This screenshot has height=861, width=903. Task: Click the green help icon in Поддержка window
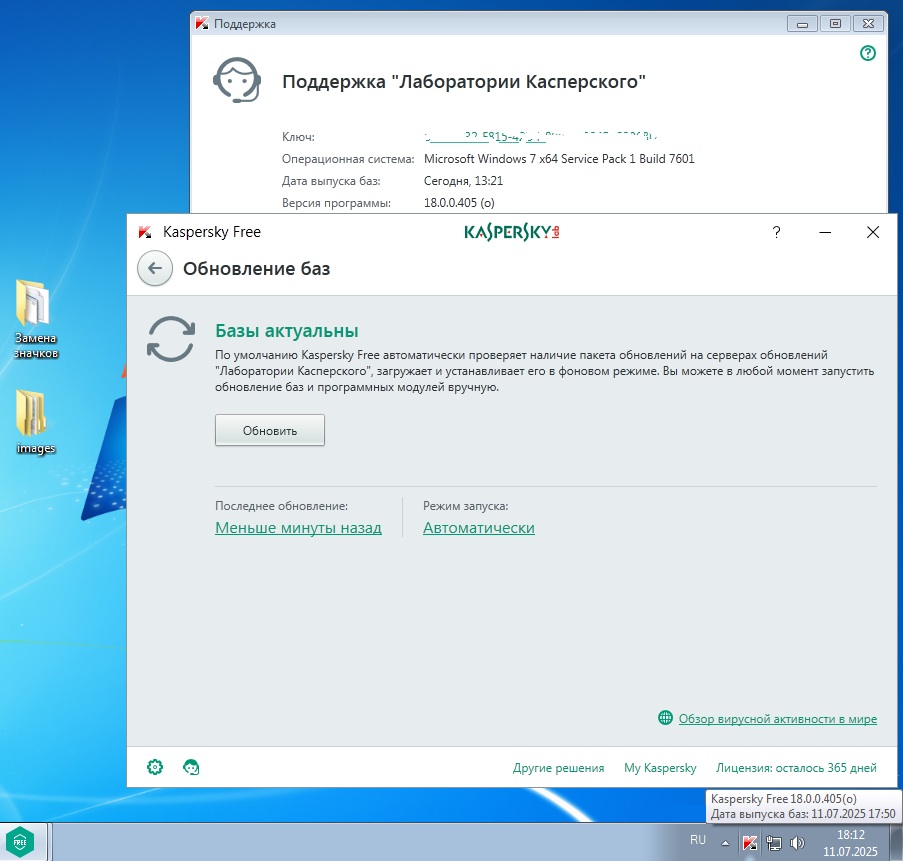click(x=868, y=54)
